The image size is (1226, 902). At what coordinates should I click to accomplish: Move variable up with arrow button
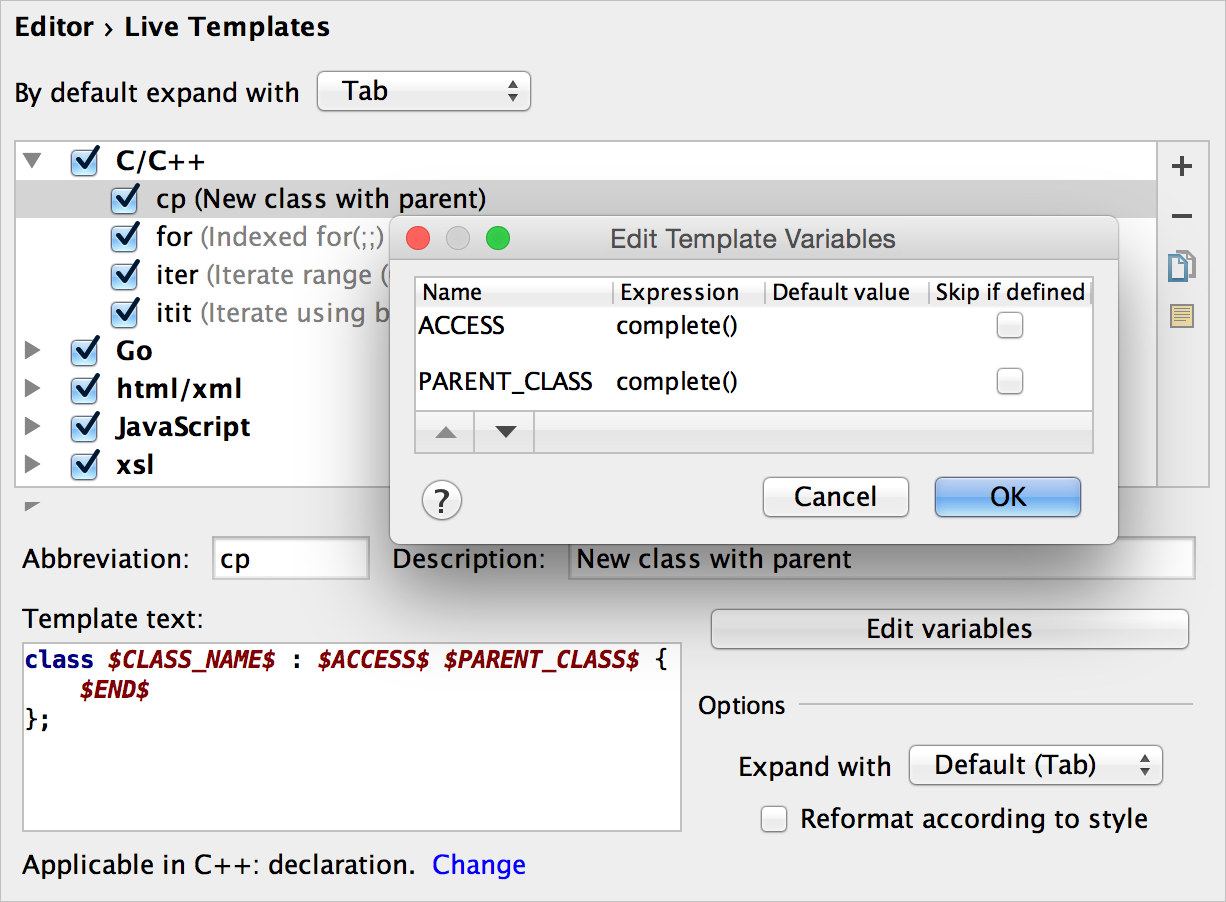pos(446,432)
